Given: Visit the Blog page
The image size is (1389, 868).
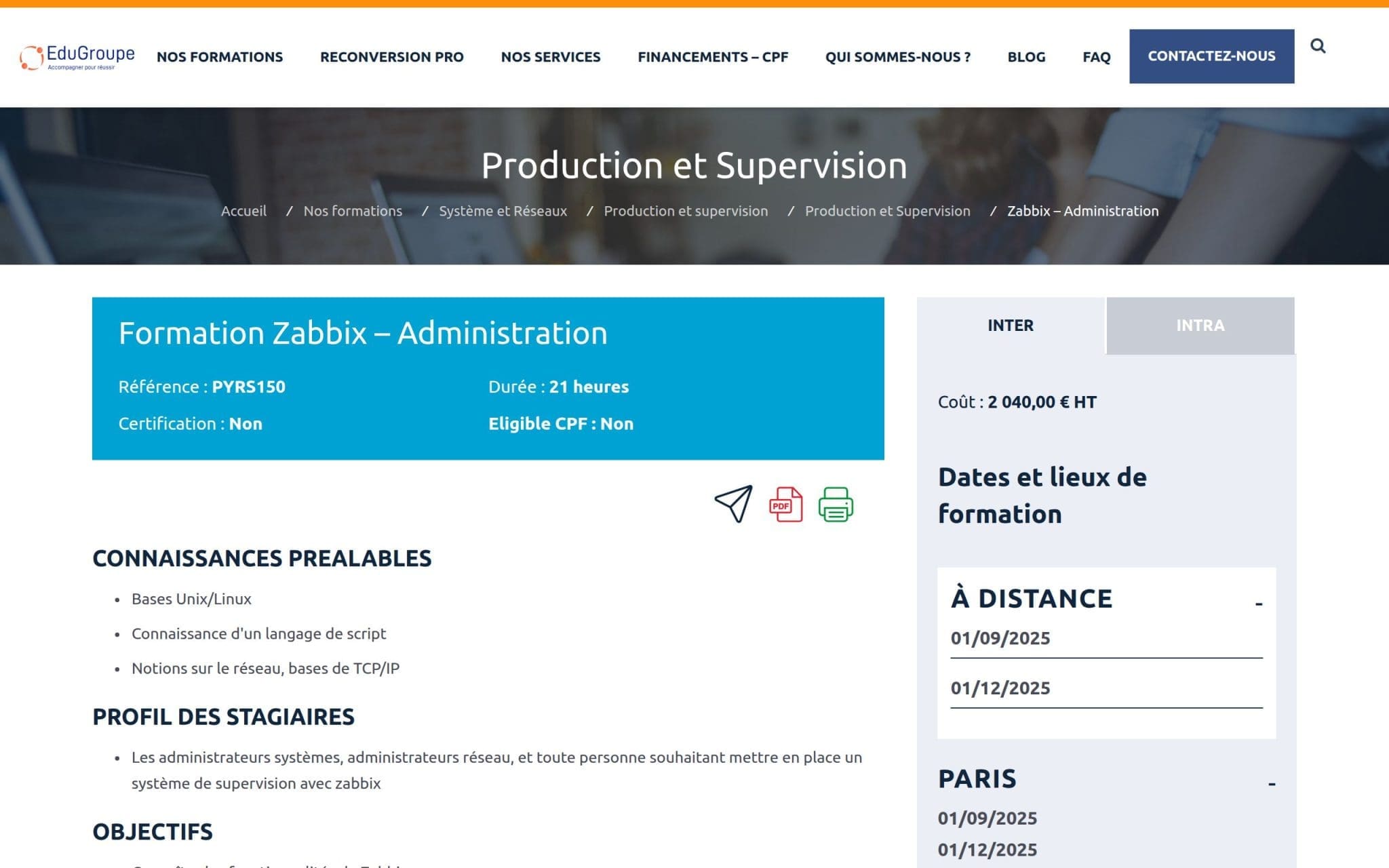Looking at the screenshot, I should pos(1026,57).
